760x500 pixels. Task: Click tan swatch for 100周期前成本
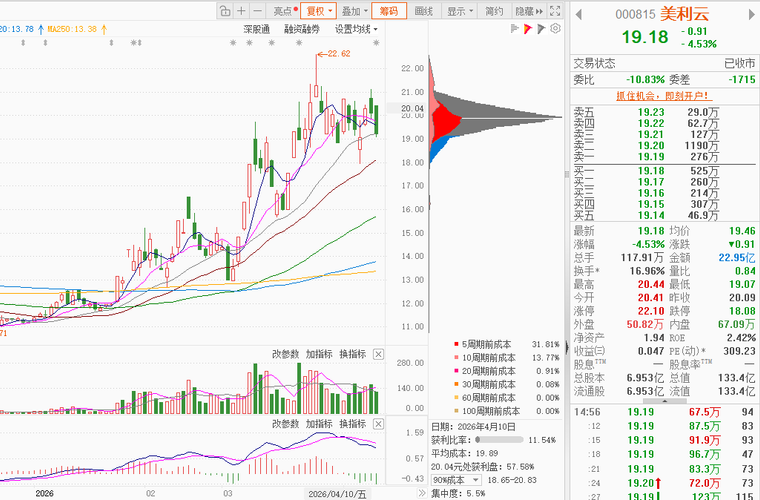coord(456,411)
